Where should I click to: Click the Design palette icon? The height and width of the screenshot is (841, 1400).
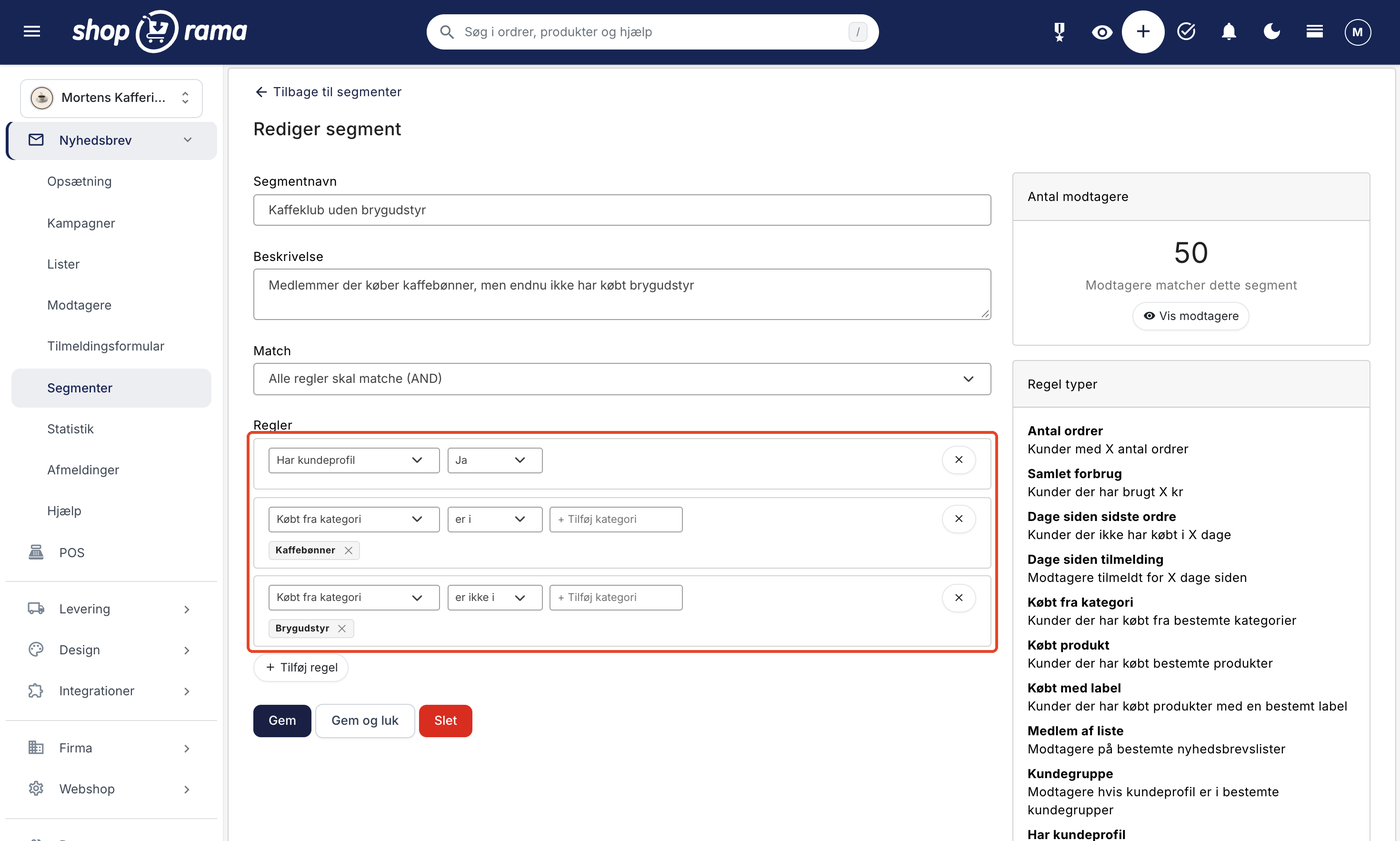(x=36, y=649)
